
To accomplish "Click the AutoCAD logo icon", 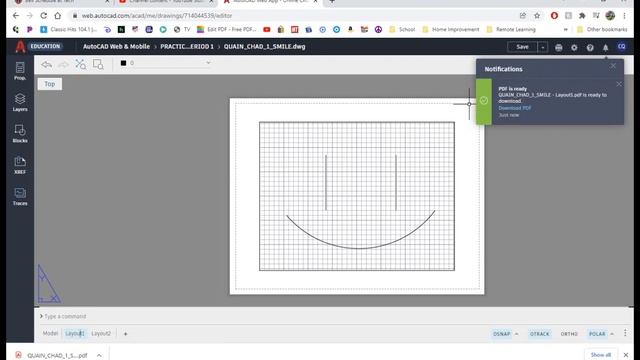I will point(20,47).
